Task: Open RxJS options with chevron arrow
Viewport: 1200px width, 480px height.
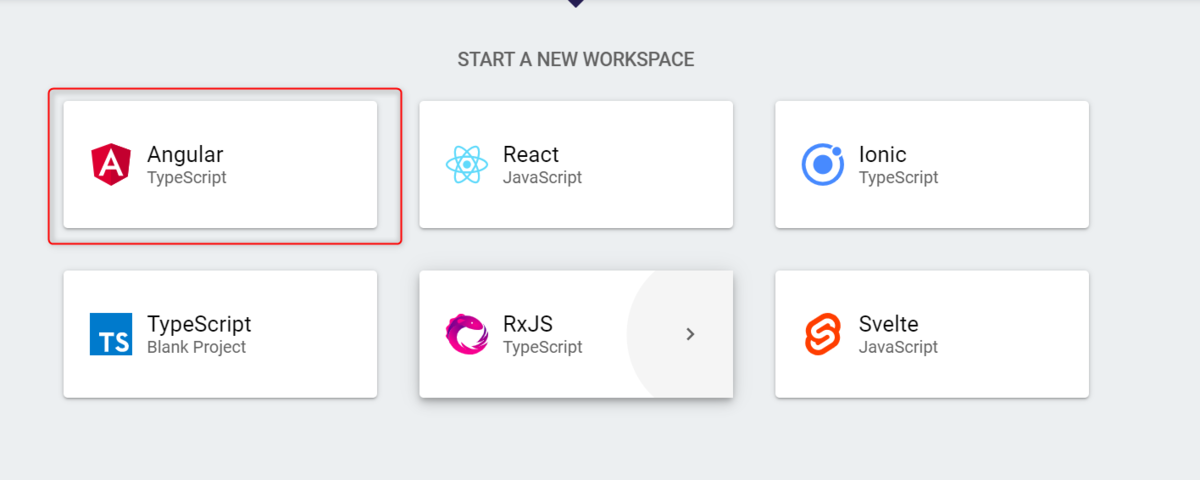Action: [x=690, y=334]
